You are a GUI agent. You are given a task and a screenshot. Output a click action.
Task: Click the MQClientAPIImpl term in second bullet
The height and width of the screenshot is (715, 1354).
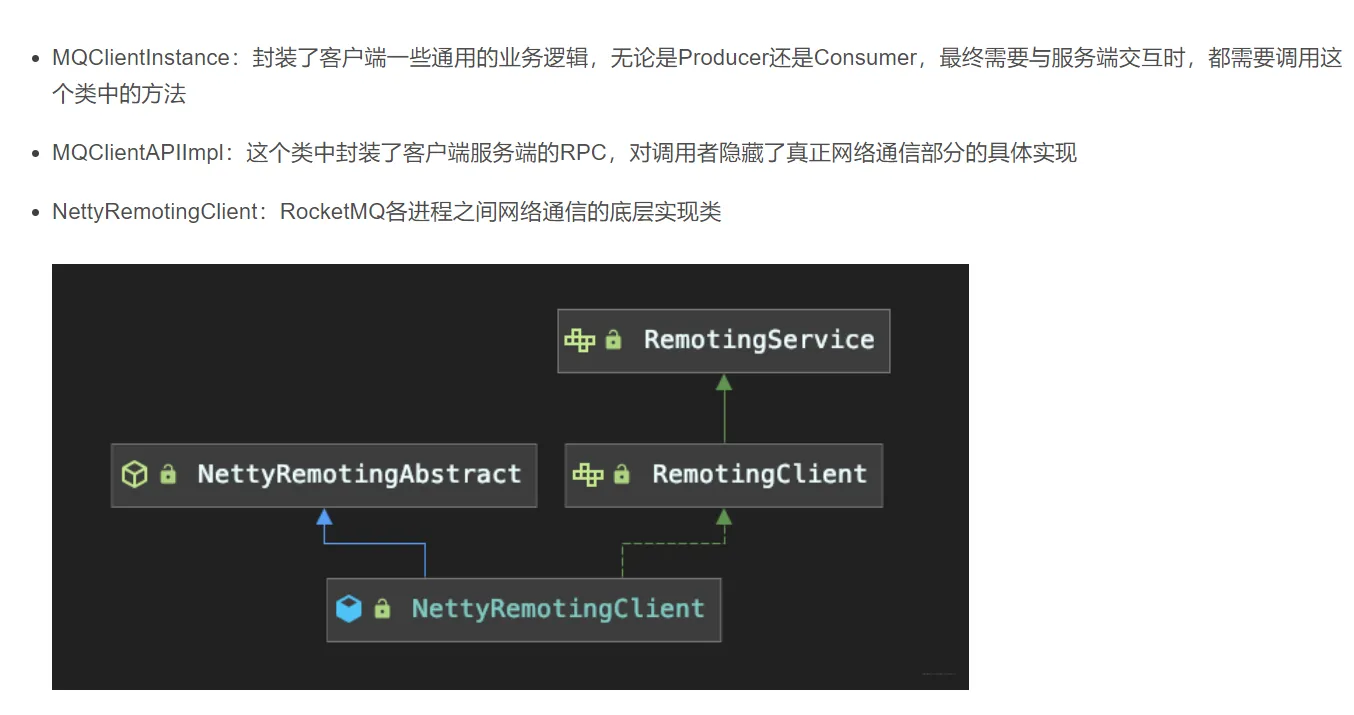(x=142, y=154)
